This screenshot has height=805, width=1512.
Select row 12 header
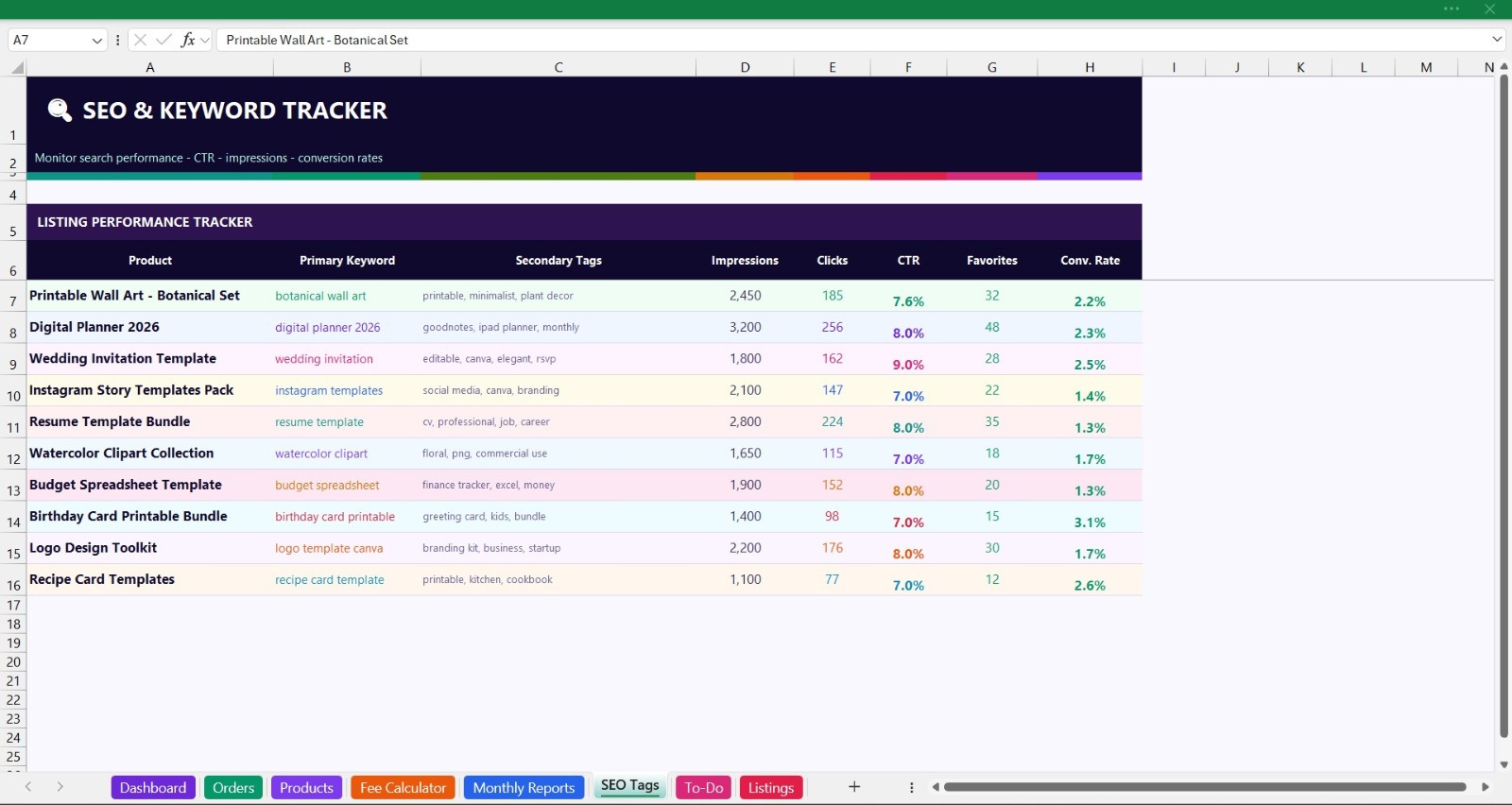13,454
